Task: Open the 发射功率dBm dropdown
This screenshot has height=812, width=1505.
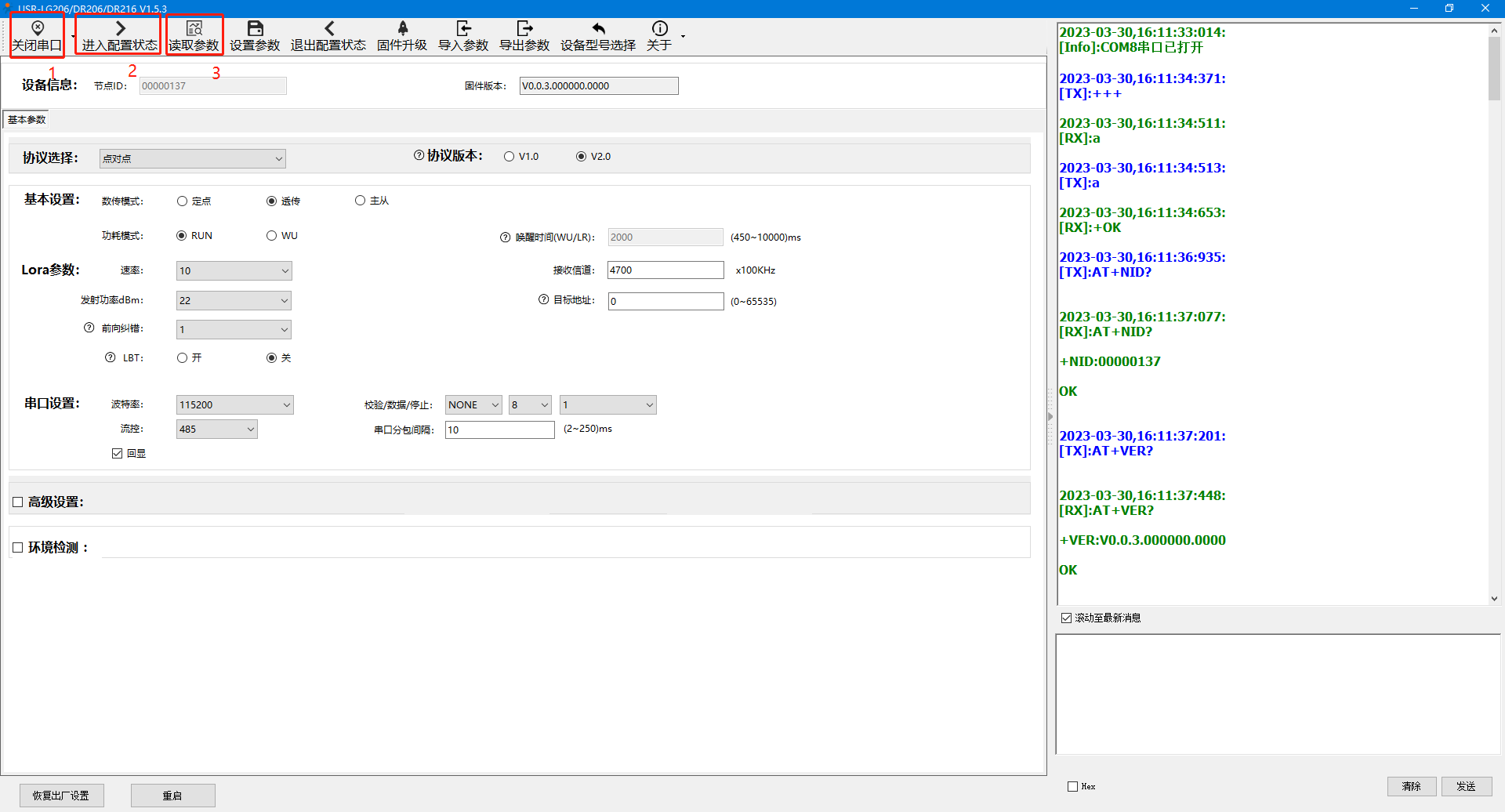Action: pyautogui.click(x=234, y=300)
